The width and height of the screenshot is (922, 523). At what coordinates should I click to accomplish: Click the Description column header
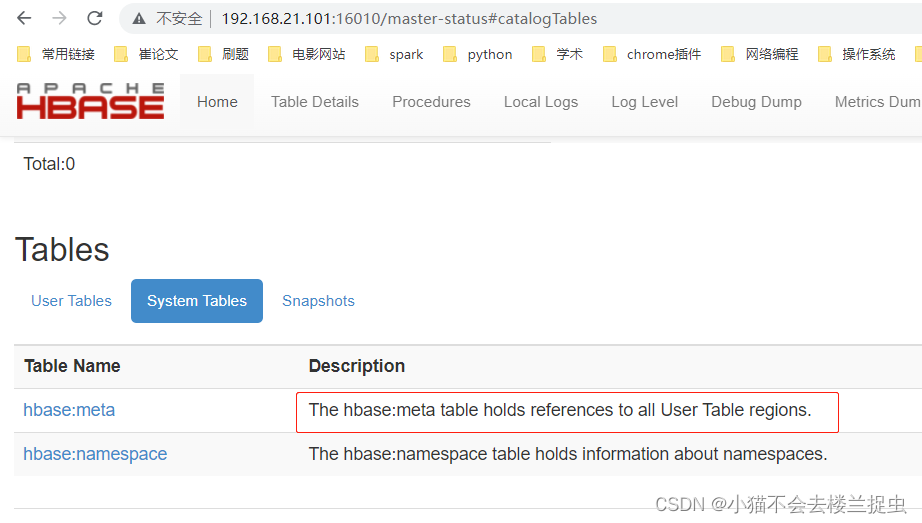pos(357,366)
